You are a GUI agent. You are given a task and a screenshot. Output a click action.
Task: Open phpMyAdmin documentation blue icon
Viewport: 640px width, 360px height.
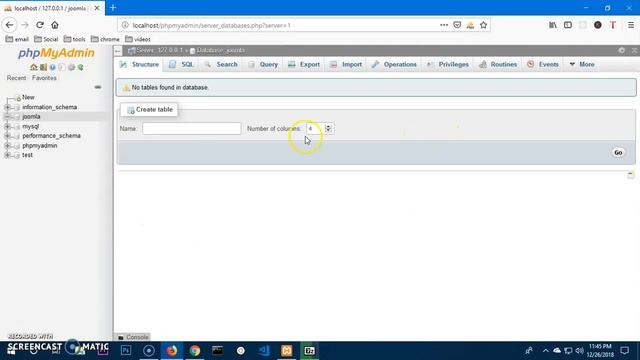tap(52, 67)
